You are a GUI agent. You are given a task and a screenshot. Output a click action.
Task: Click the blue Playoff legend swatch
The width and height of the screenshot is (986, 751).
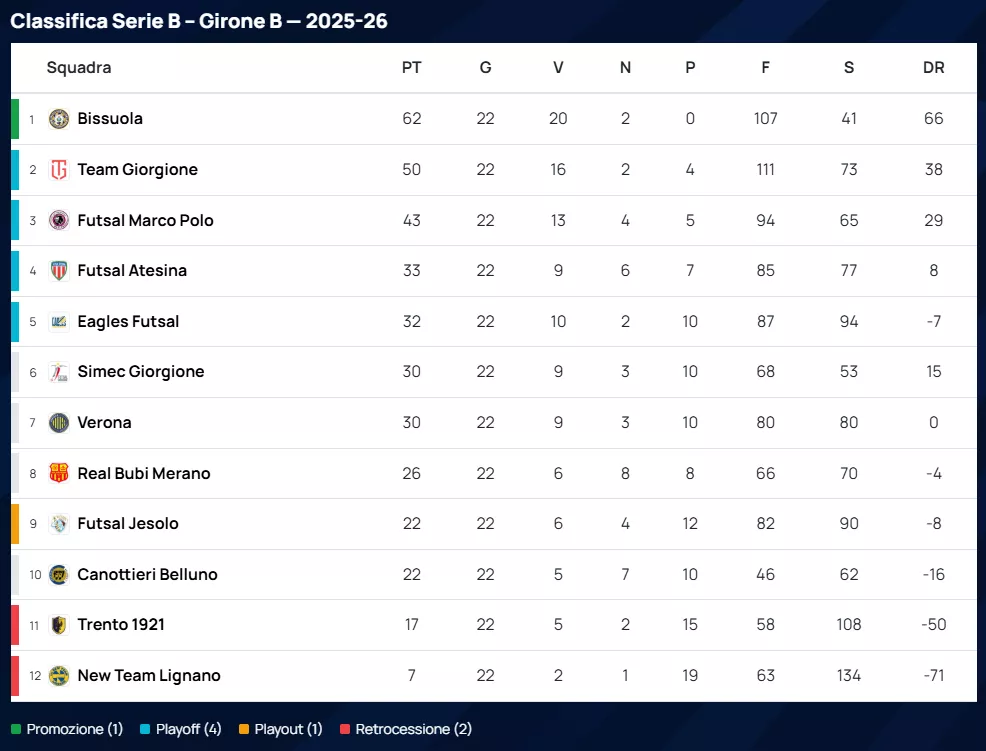pyautogui.click(x=145, y=730)
